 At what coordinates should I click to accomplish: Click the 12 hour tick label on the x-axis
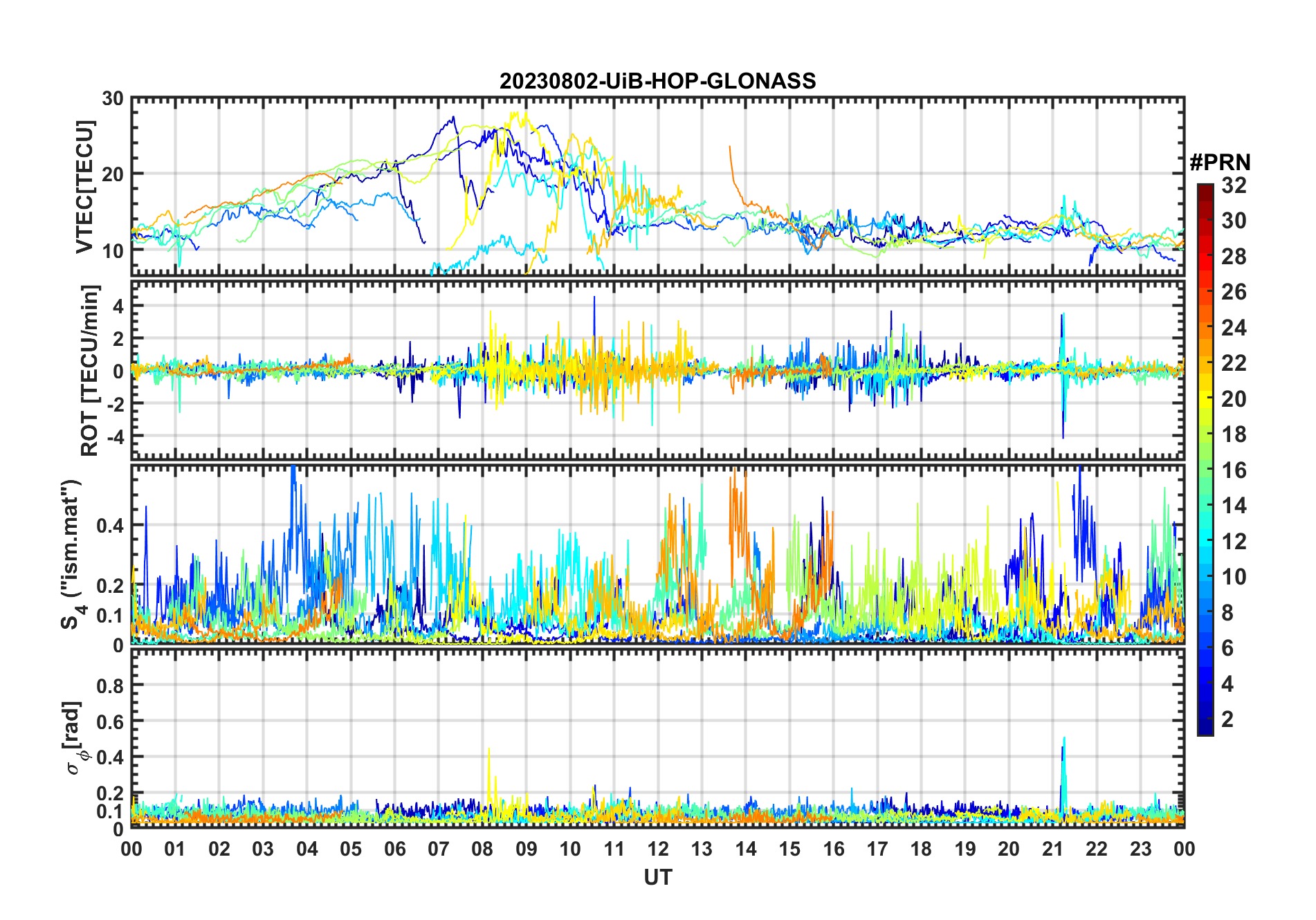(x=658, y=849)
